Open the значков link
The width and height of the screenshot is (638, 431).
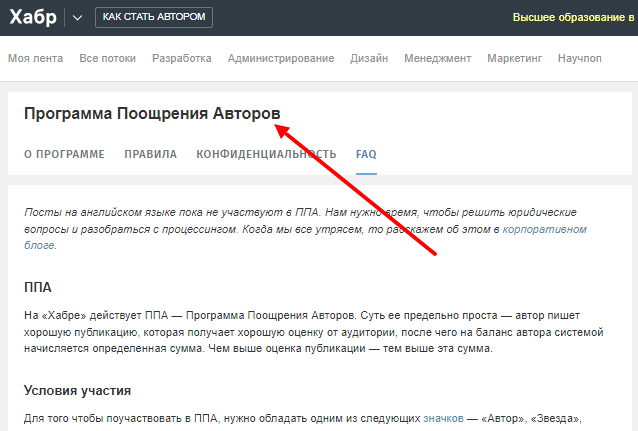444,418
